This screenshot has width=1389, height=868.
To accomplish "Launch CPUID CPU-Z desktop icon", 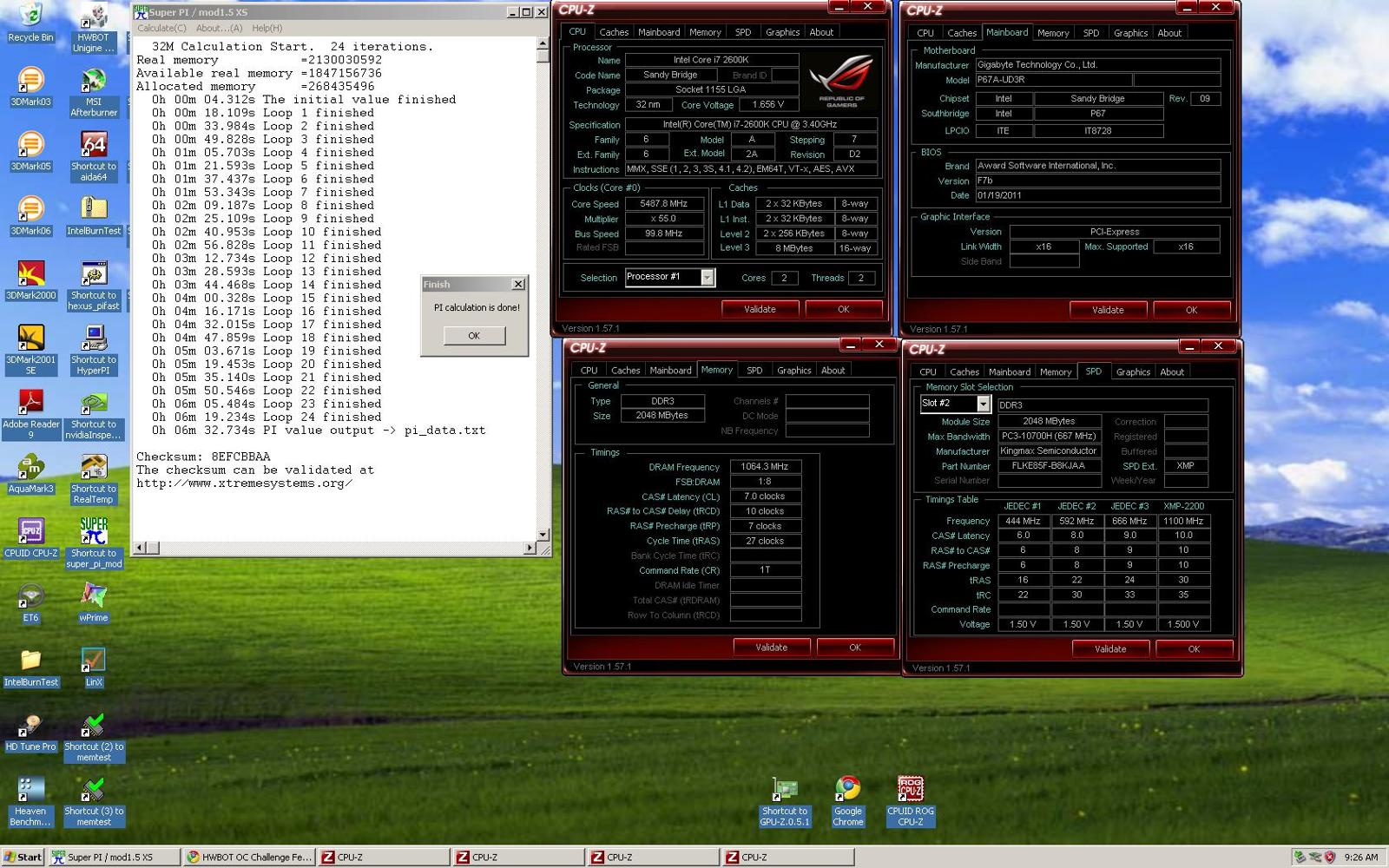I will (x=30, y=538).
